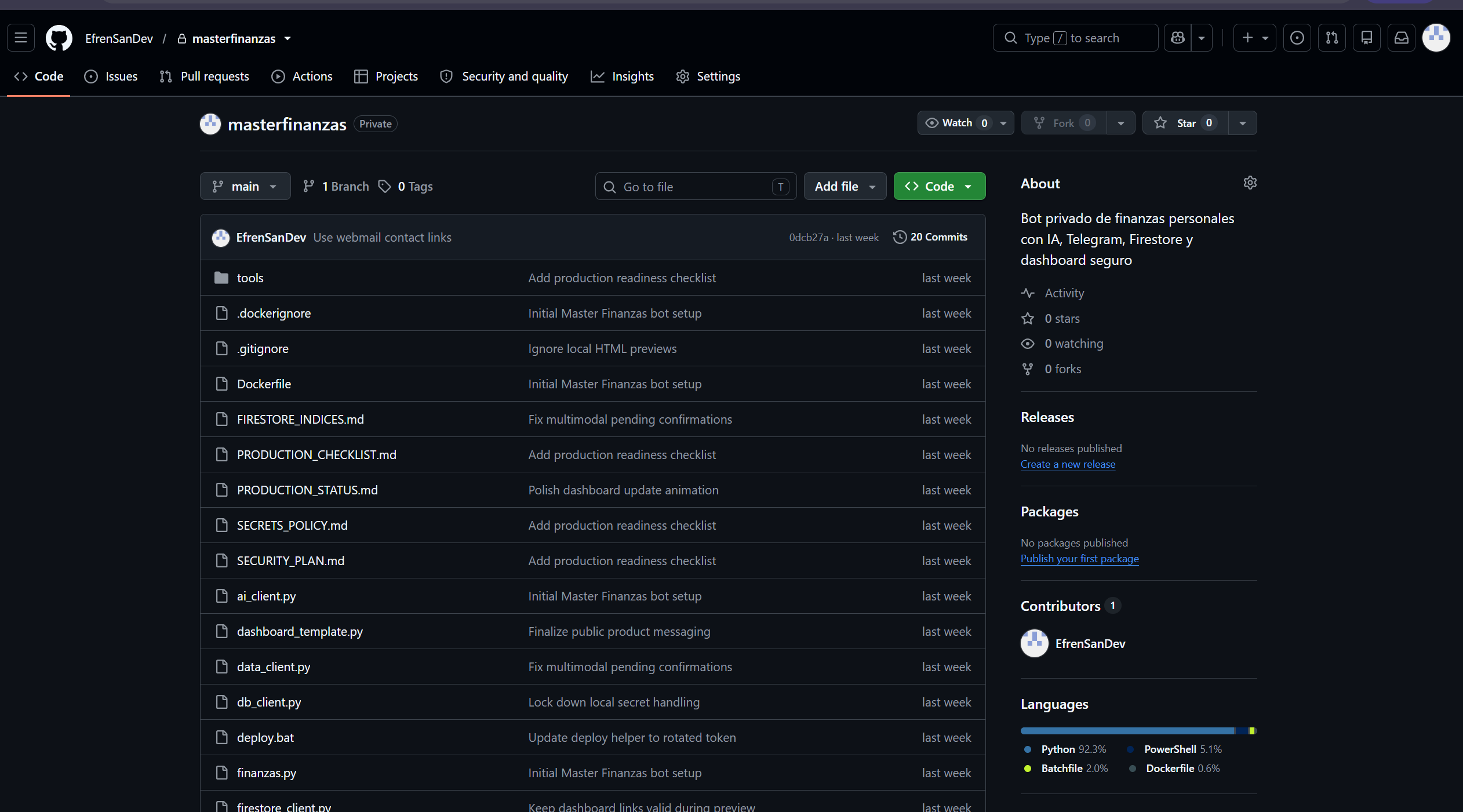Open deploy.bat file

[265, 738]
